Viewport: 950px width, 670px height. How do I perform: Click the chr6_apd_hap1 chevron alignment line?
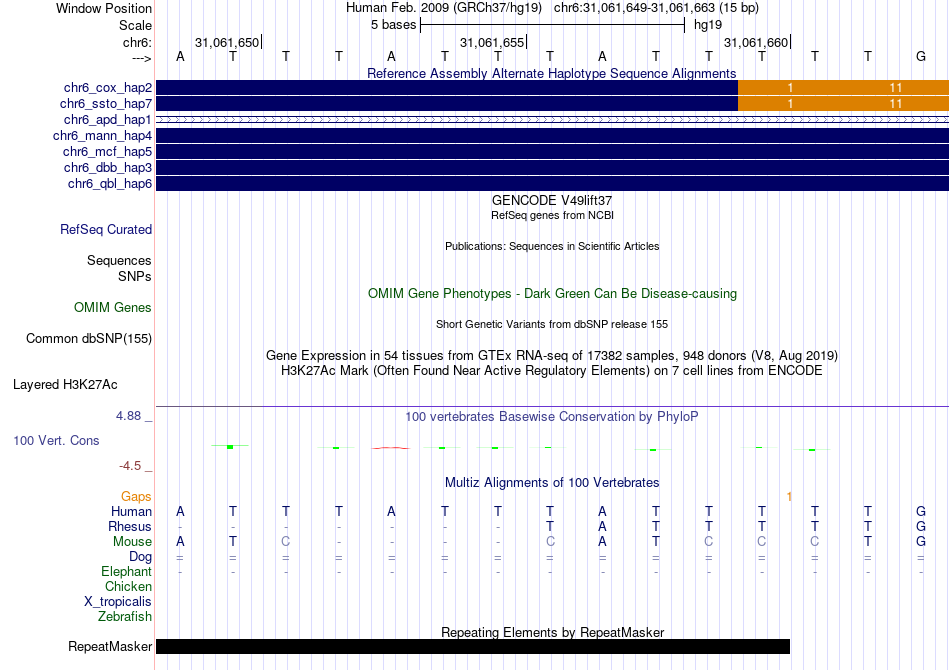click(x=553, y=120)
